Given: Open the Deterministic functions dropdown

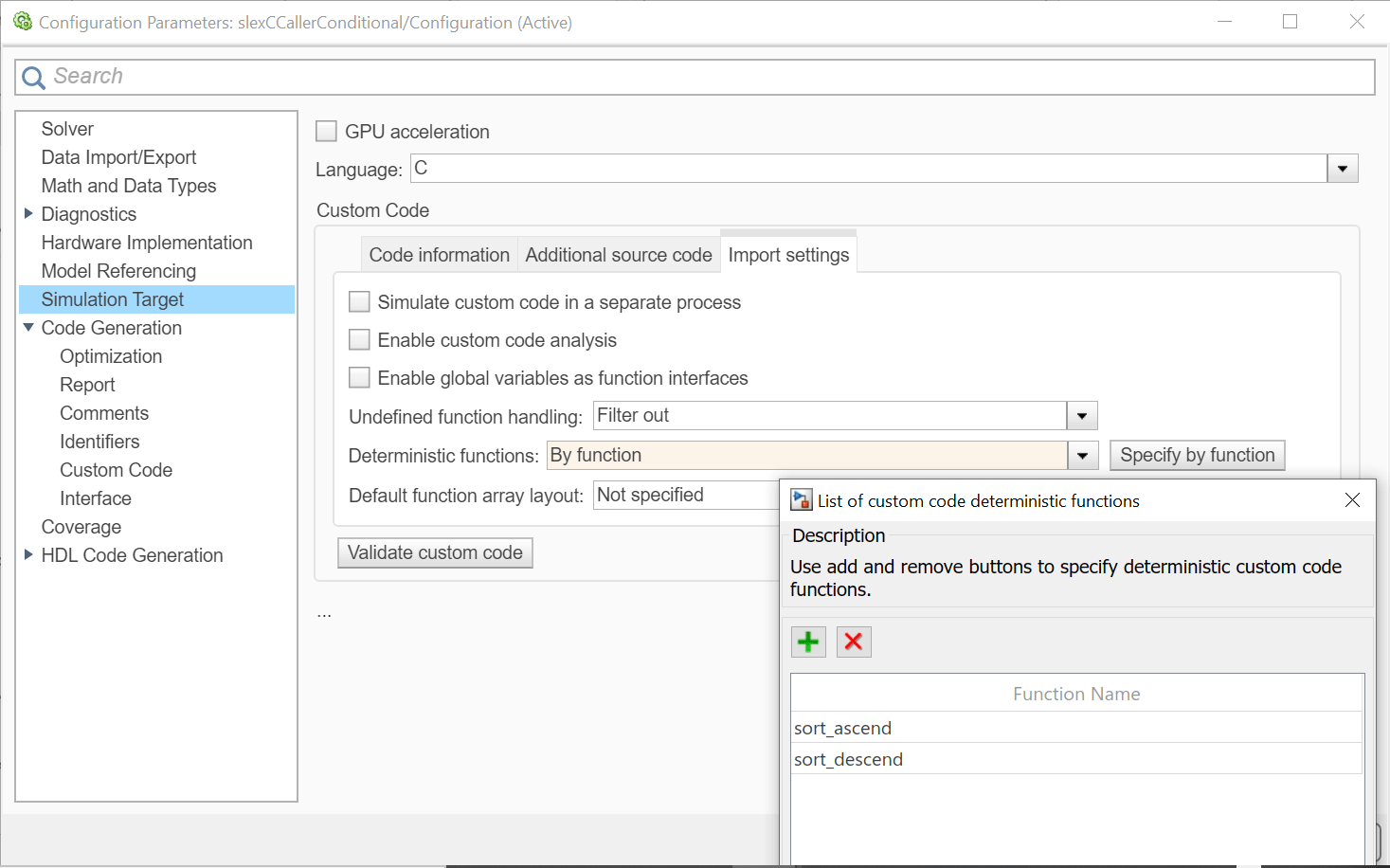Looking at the screenshot, I should tap(1082, 456).
